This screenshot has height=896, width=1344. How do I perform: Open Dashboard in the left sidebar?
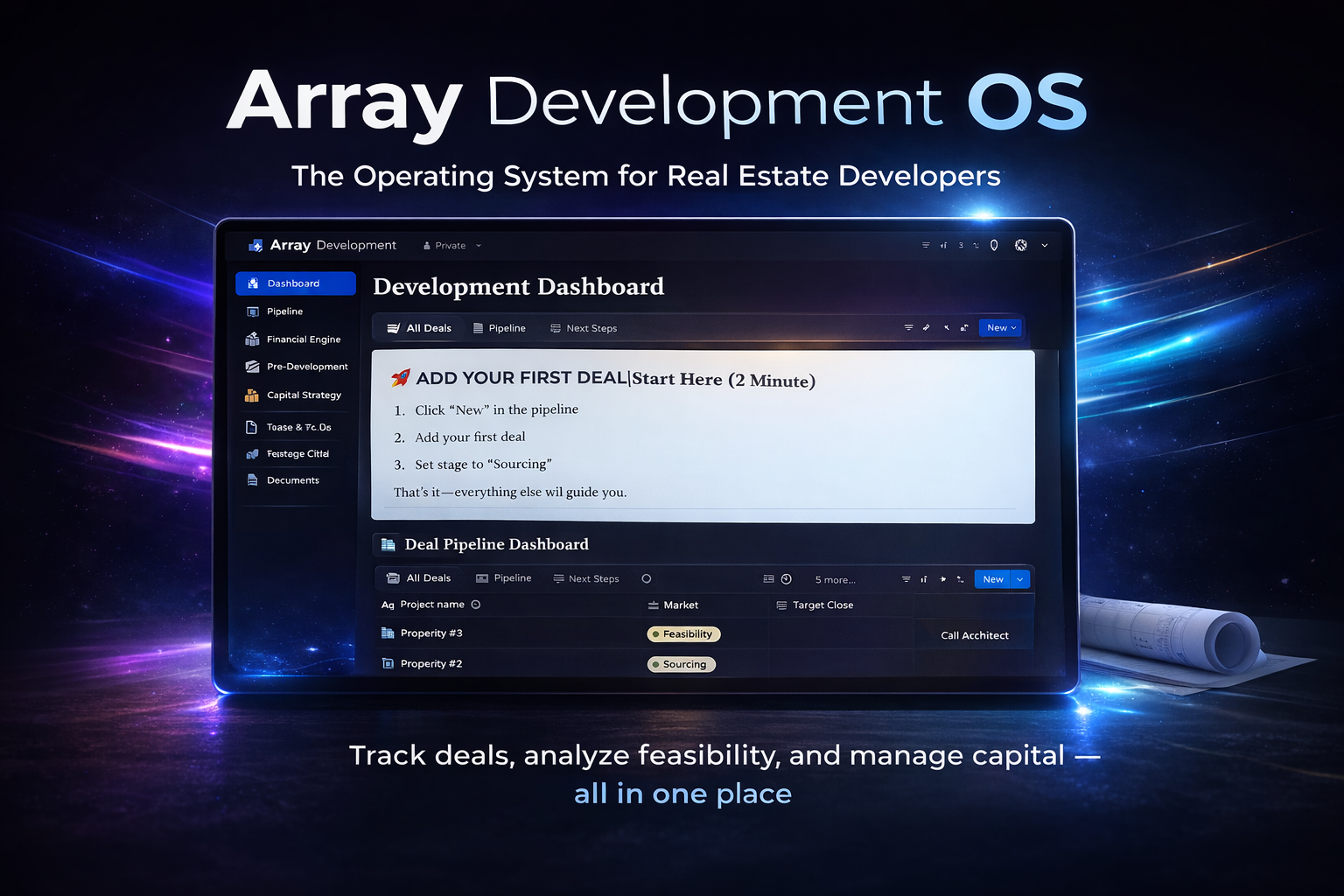pyautogui.click(x=296, y=283)
